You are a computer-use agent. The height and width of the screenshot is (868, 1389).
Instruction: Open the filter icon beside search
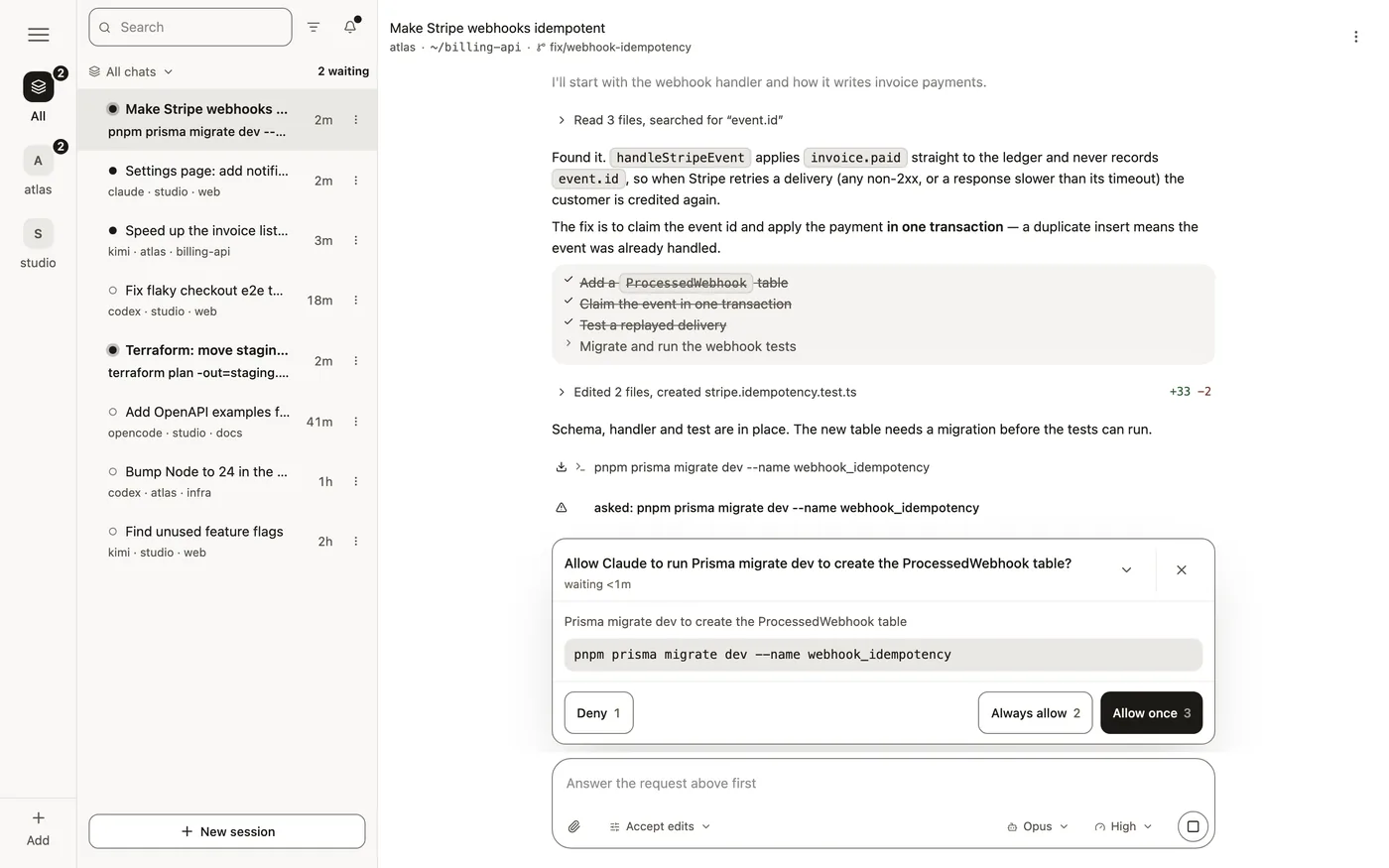tap(314, 28)
